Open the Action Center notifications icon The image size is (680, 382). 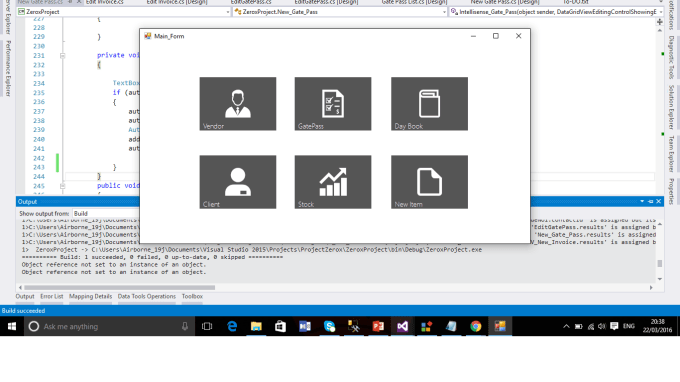coord(614,326)
